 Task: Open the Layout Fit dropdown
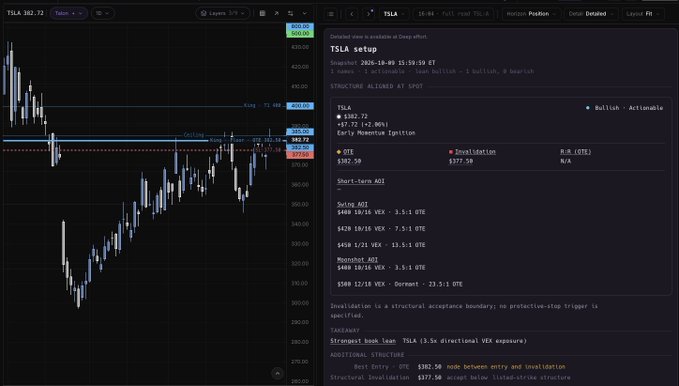tap(643, 14)
